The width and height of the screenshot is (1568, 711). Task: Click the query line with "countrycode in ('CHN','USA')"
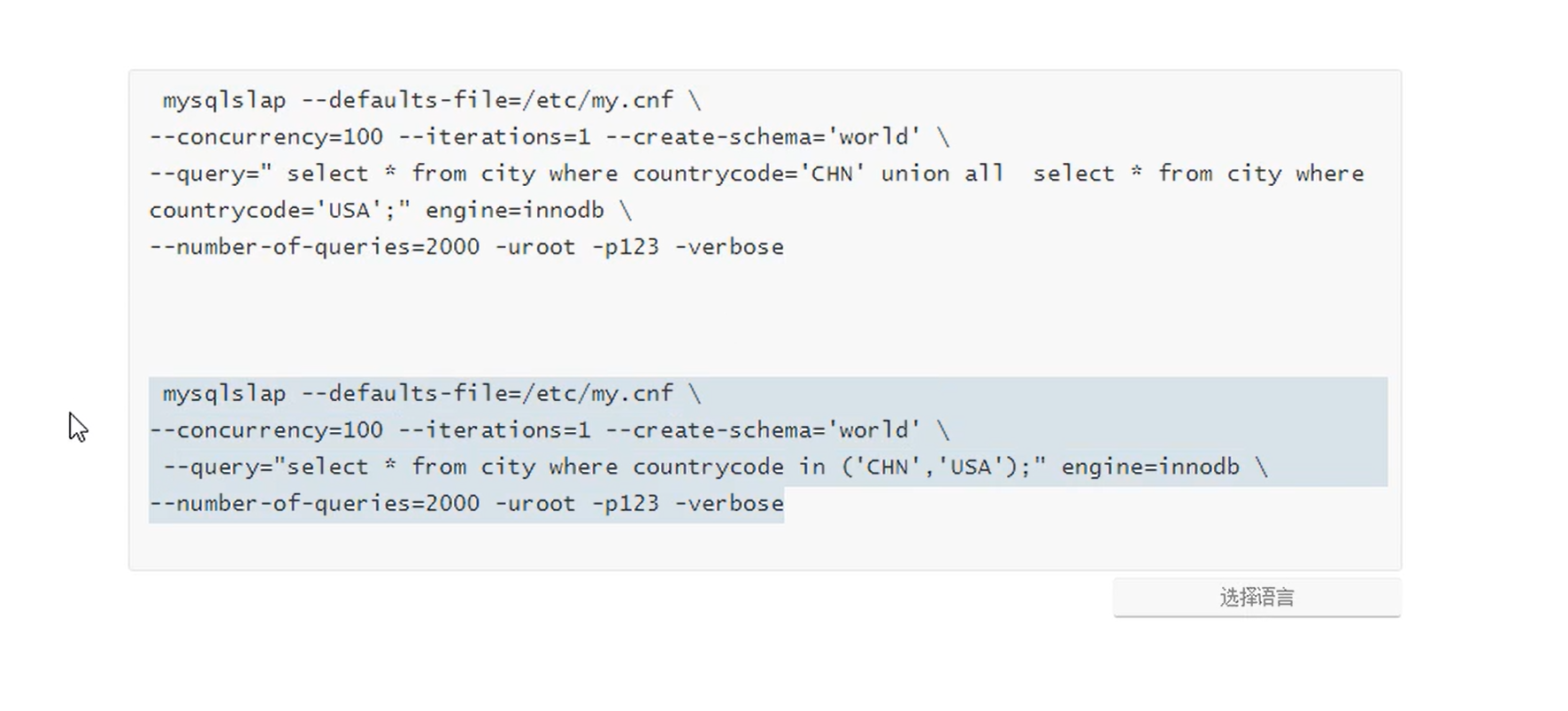[x=715, y=467]
